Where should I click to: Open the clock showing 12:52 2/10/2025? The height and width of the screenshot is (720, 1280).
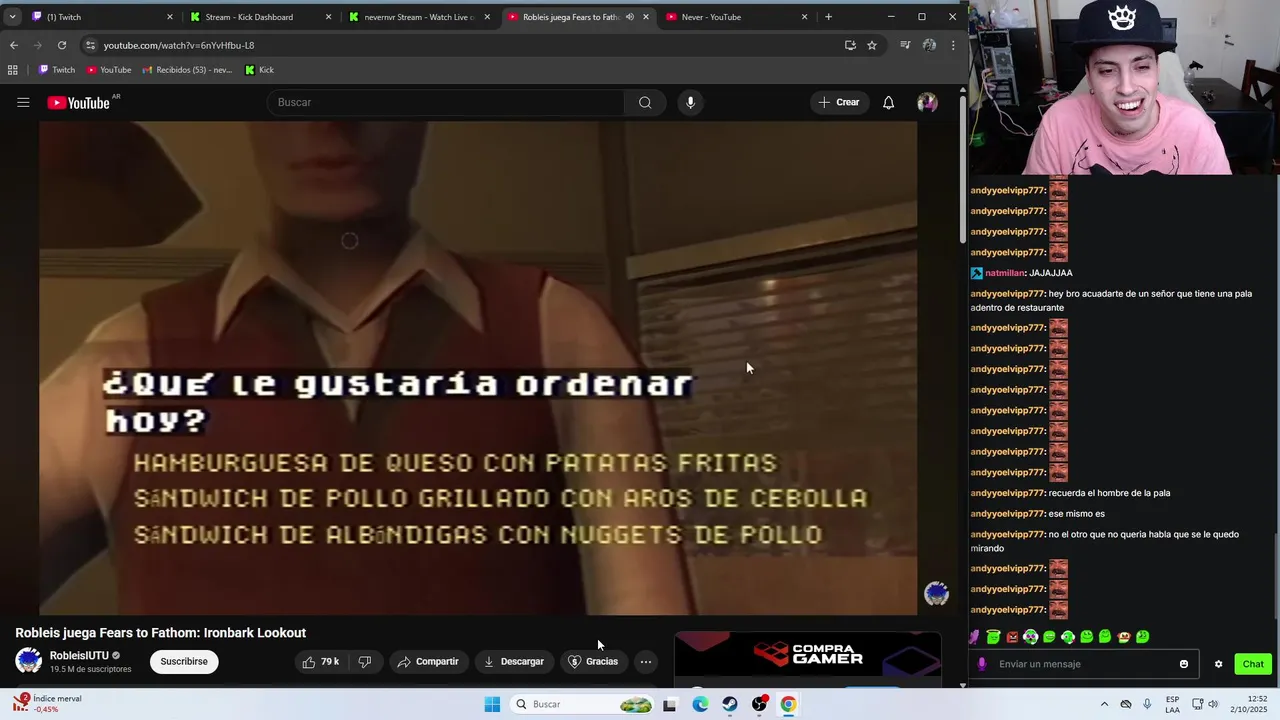(x=1251, y=704)
